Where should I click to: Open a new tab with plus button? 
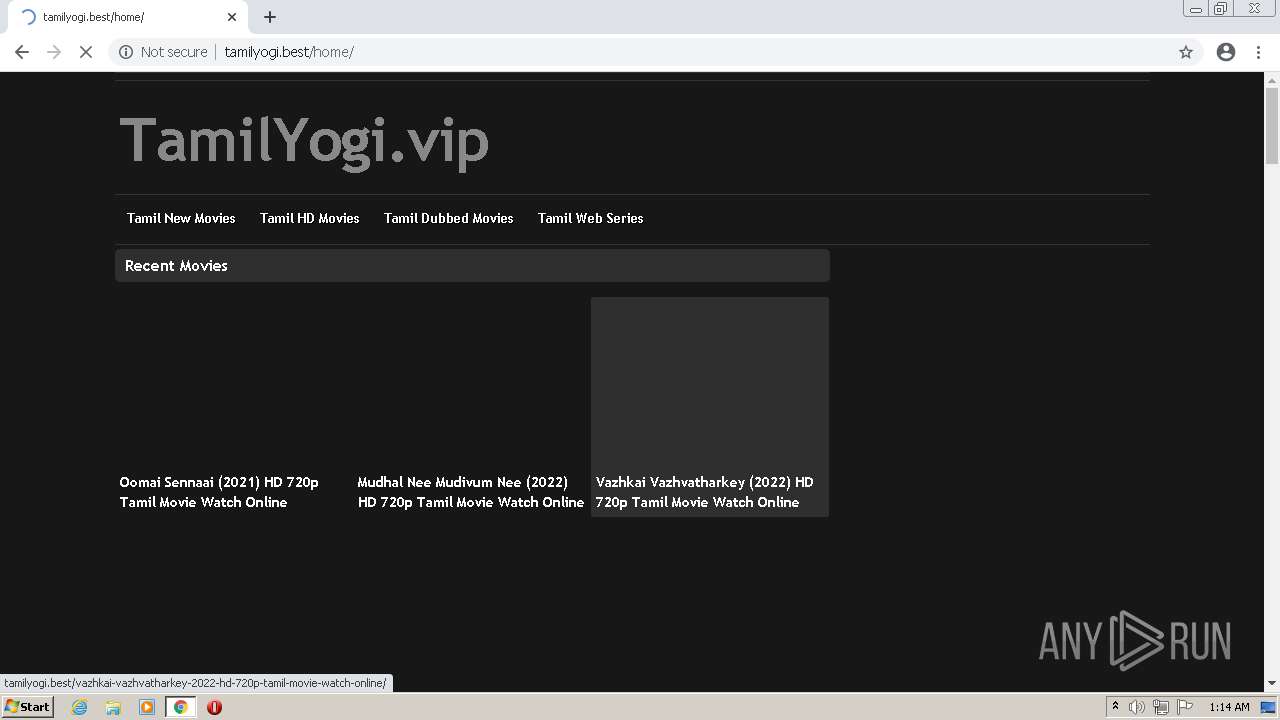[270, 17]
